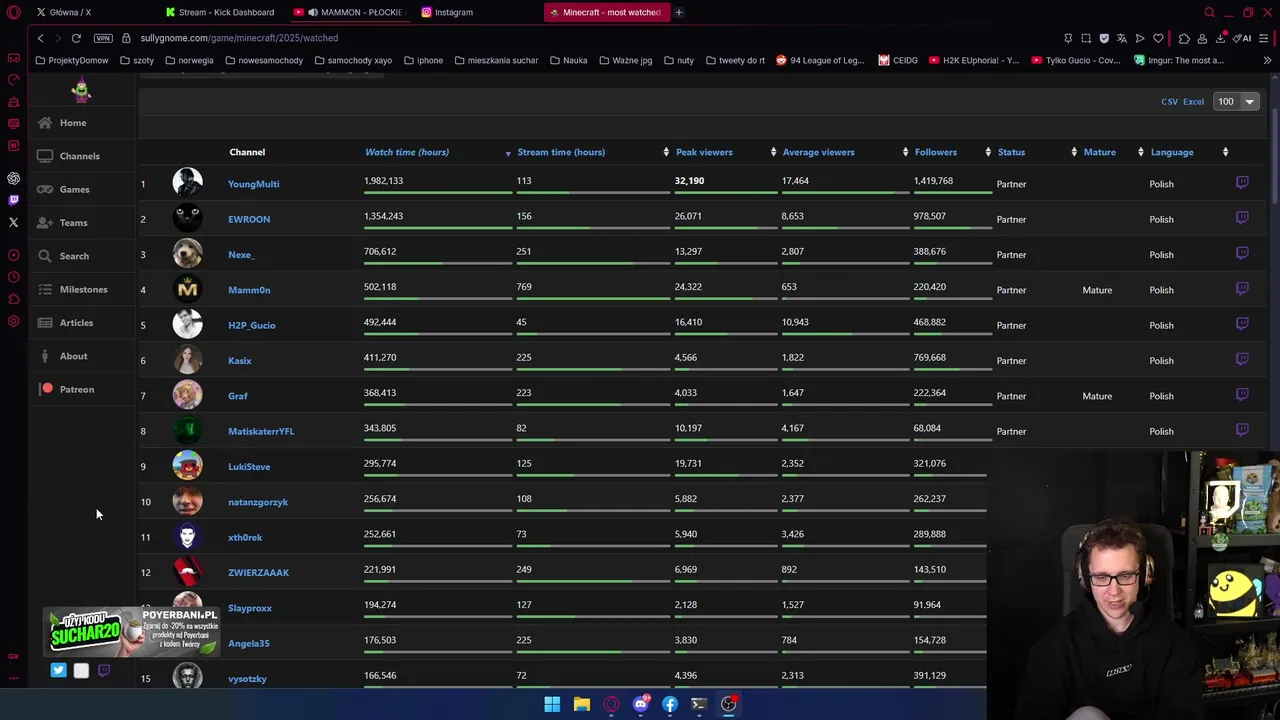Open Discord from taskbar
The image size is (1280, 720).
pos(640,704)
